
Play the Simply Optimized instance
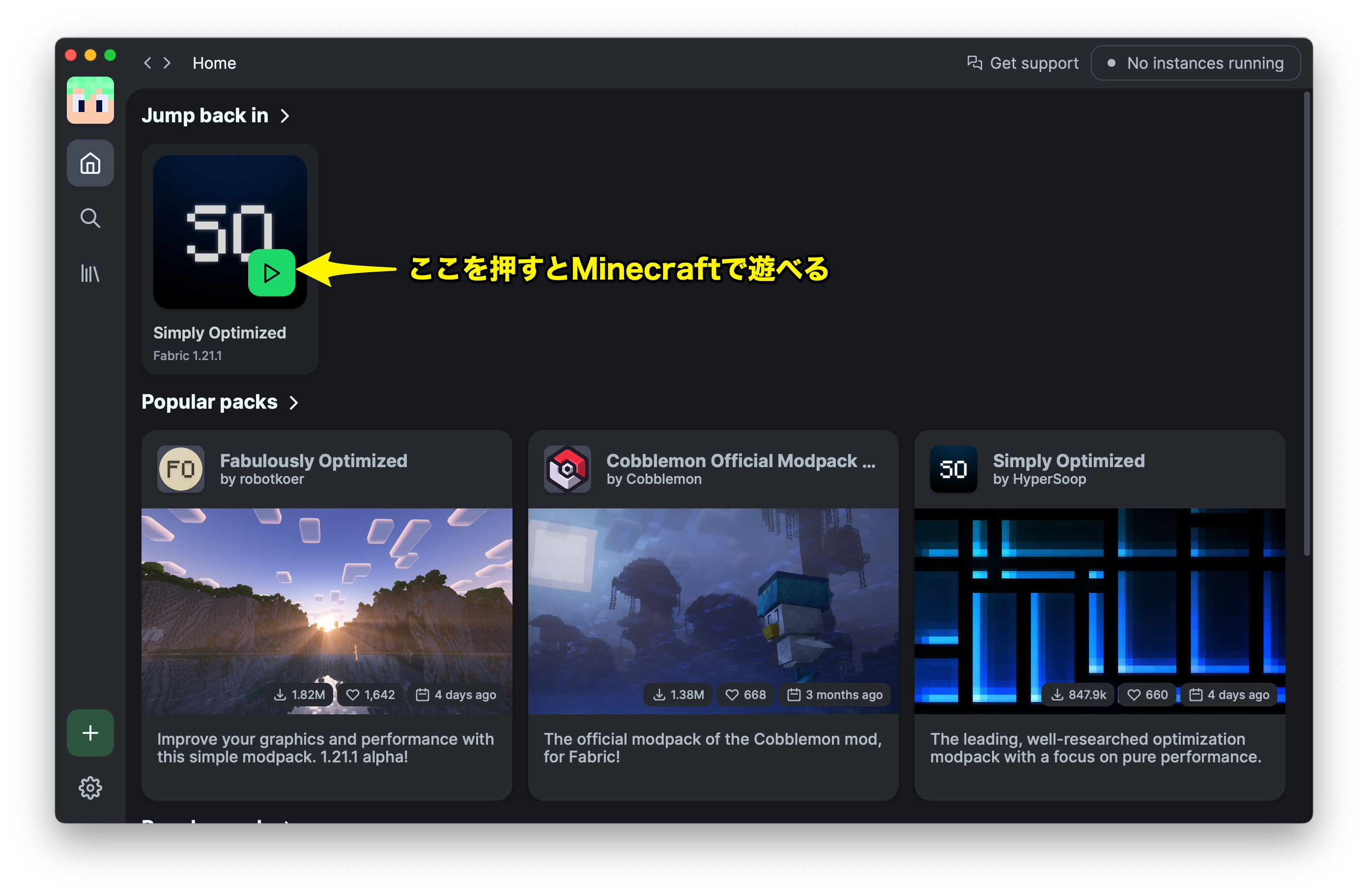pos(272,273)
